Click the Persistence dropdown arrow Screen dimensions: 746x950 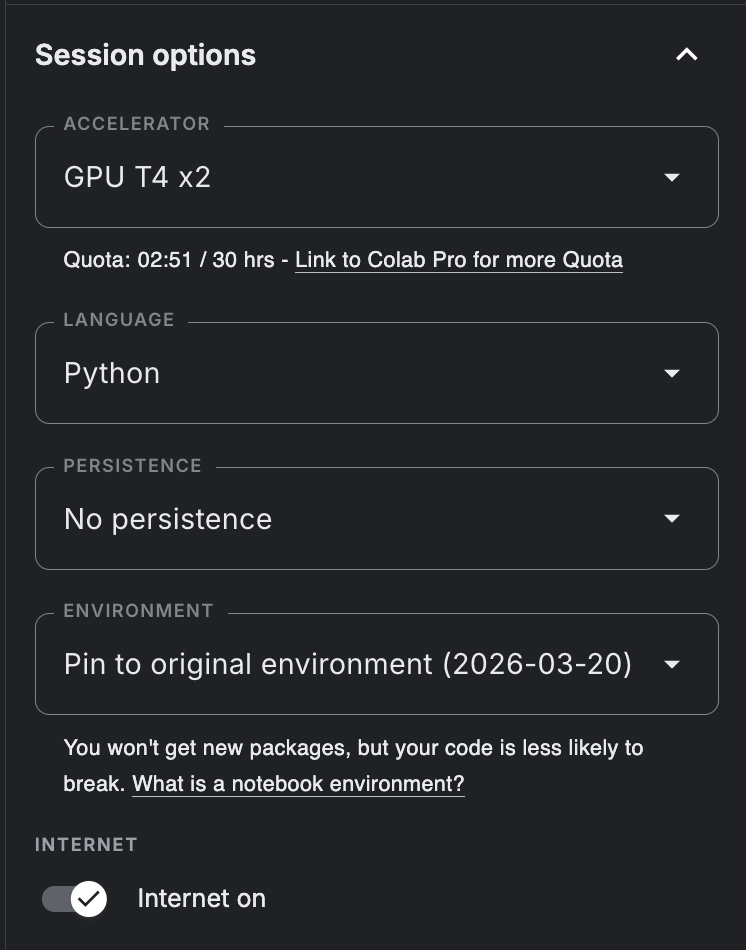tap(672, 519)
